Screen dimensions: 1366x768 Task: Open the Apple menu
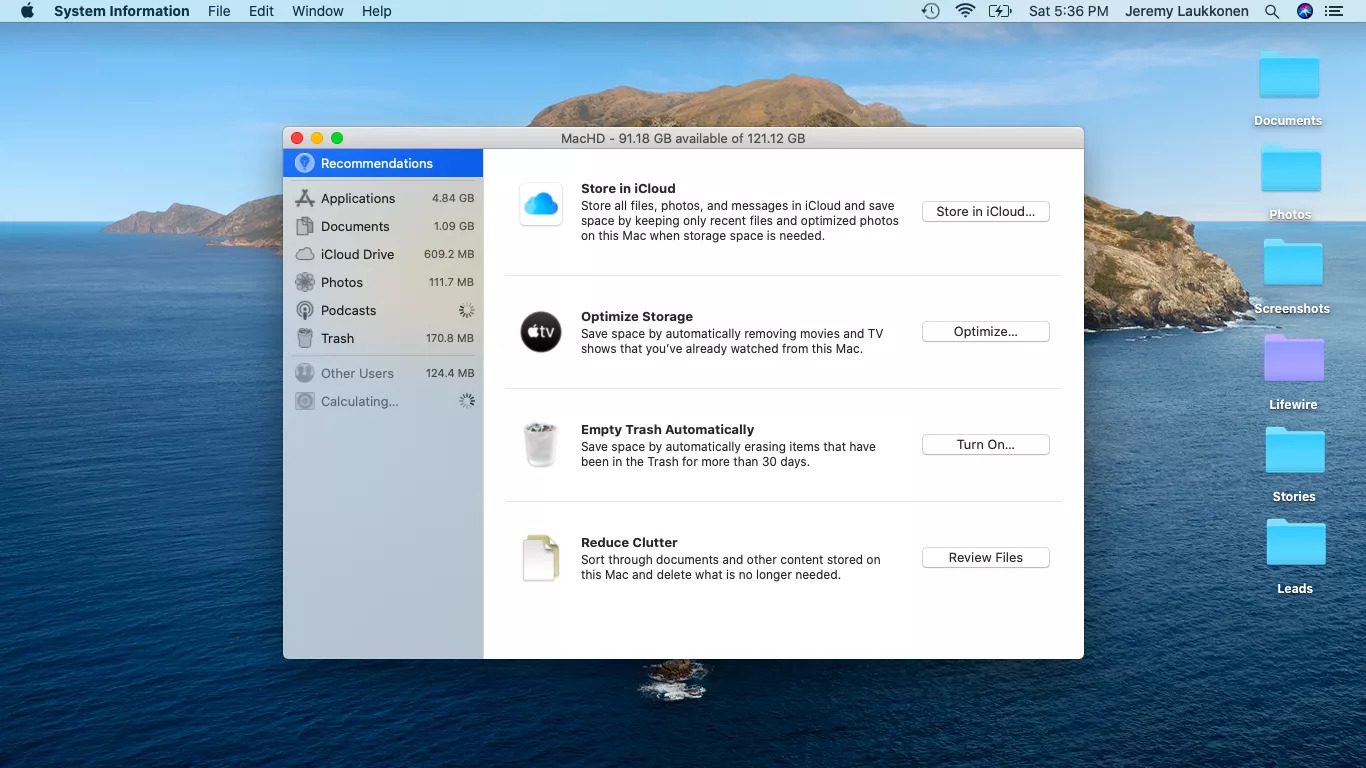[x=27, y=11]
